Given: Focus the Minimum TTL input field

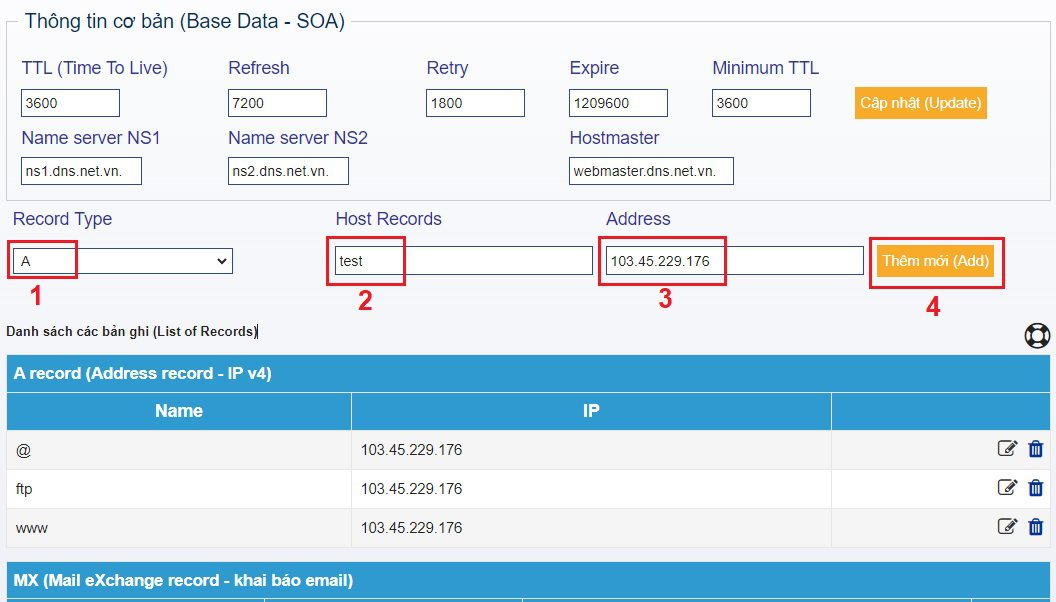Looking at the screenshot, I should tap(761, 103).
